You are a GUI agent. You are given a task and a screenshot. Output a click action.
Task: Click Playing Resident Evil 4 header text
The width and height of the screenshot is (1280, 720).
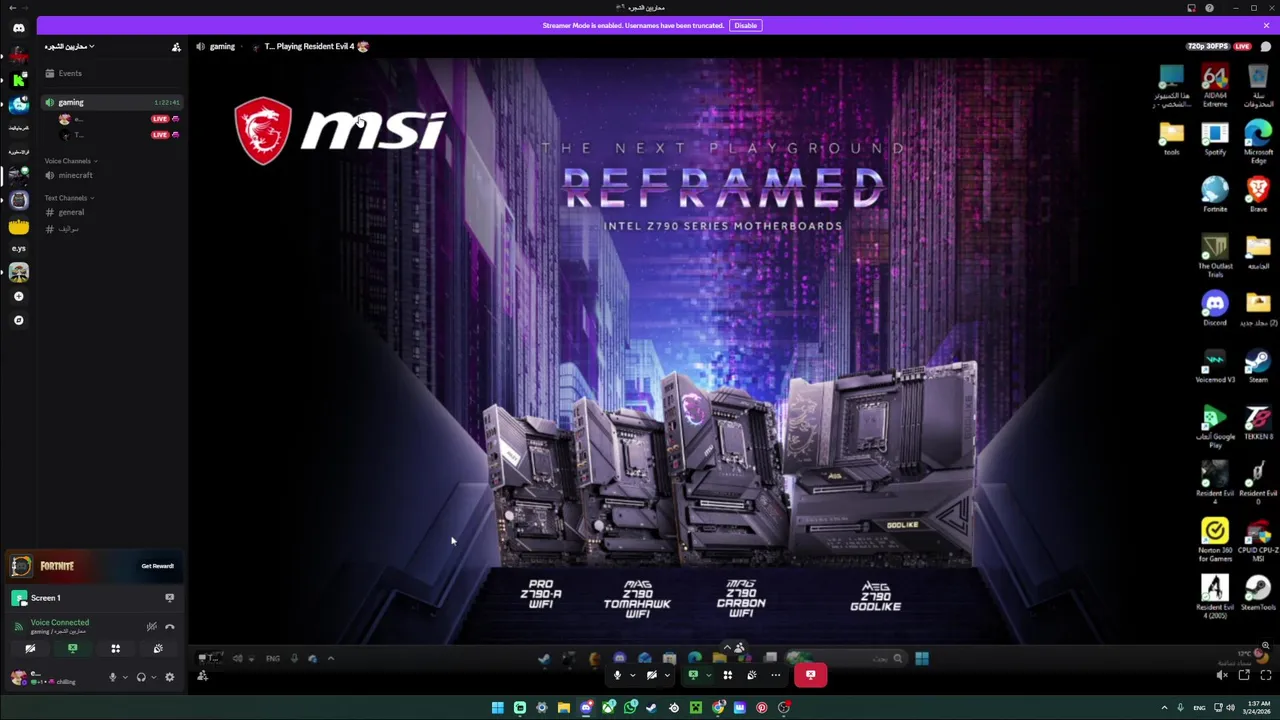click(315, 46)
